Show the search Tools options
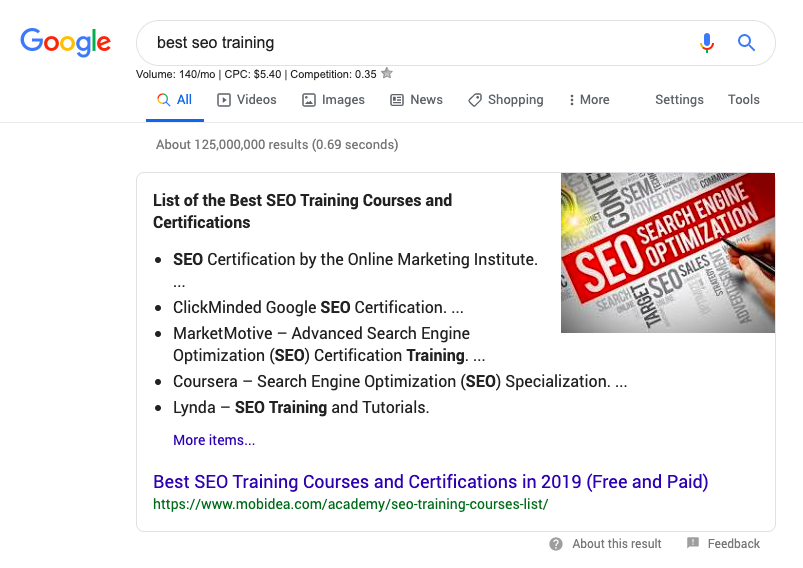The height and width of the screenshot is (568, 803). (x=743, y=100)
